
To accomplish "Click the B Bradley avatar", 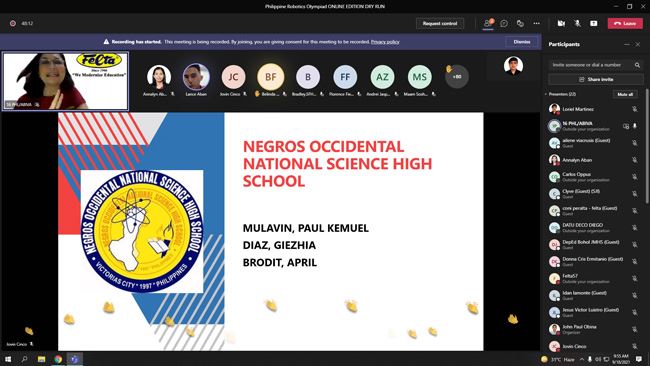I will (x=308, y=77).
